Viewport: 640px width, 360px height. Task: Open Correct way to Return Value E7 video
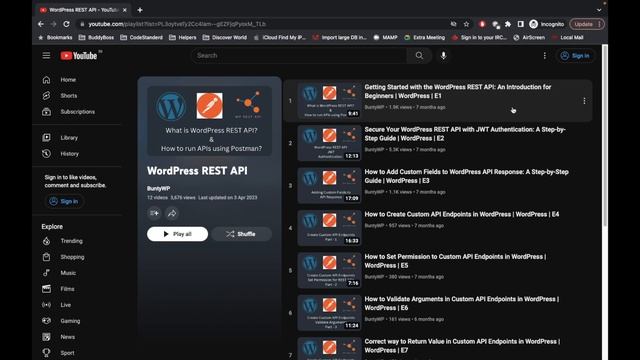tap(462, 346)
